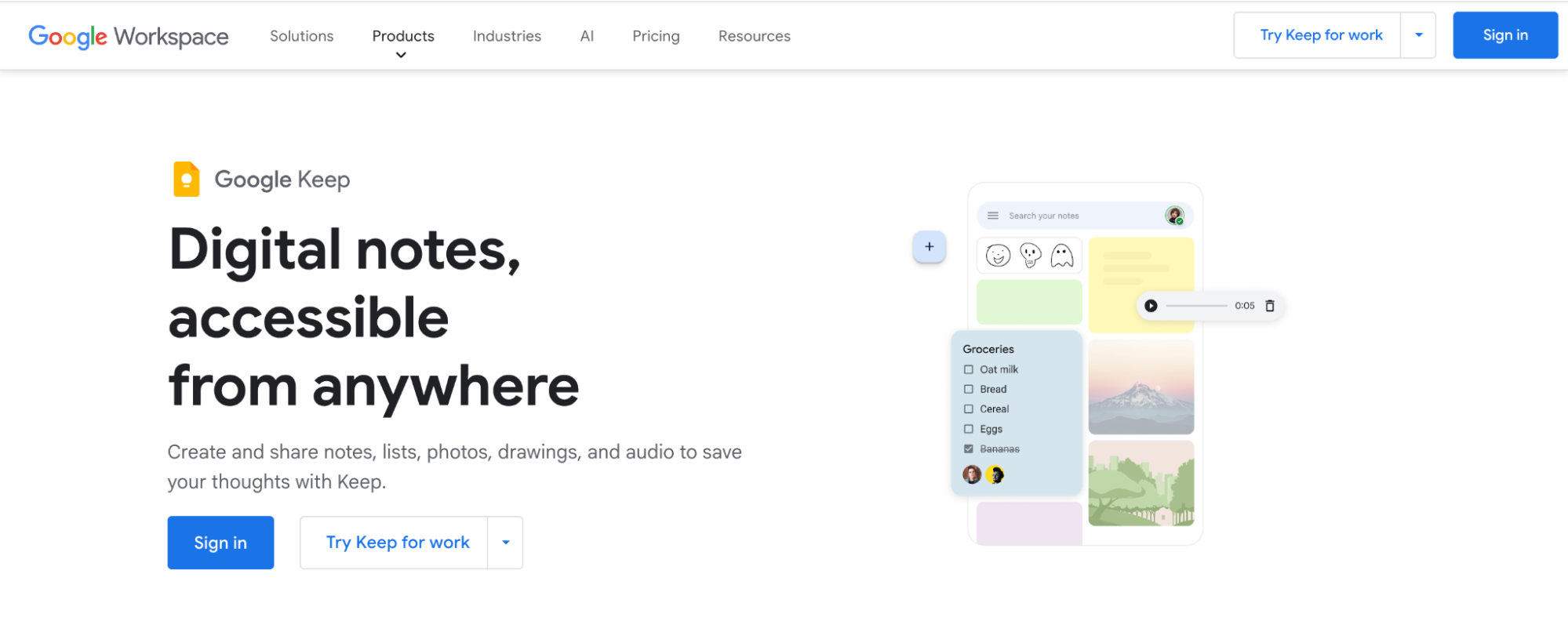1568x621 pixels.
Task: Click the Cereal item text
Action: click(x=994, y=409)
